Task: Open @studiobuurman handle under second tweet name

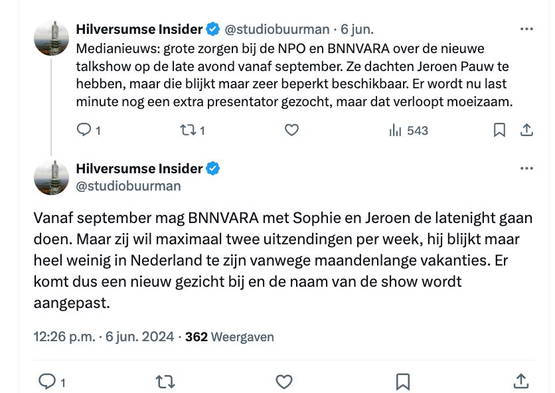Action: [x=128, y=186]
